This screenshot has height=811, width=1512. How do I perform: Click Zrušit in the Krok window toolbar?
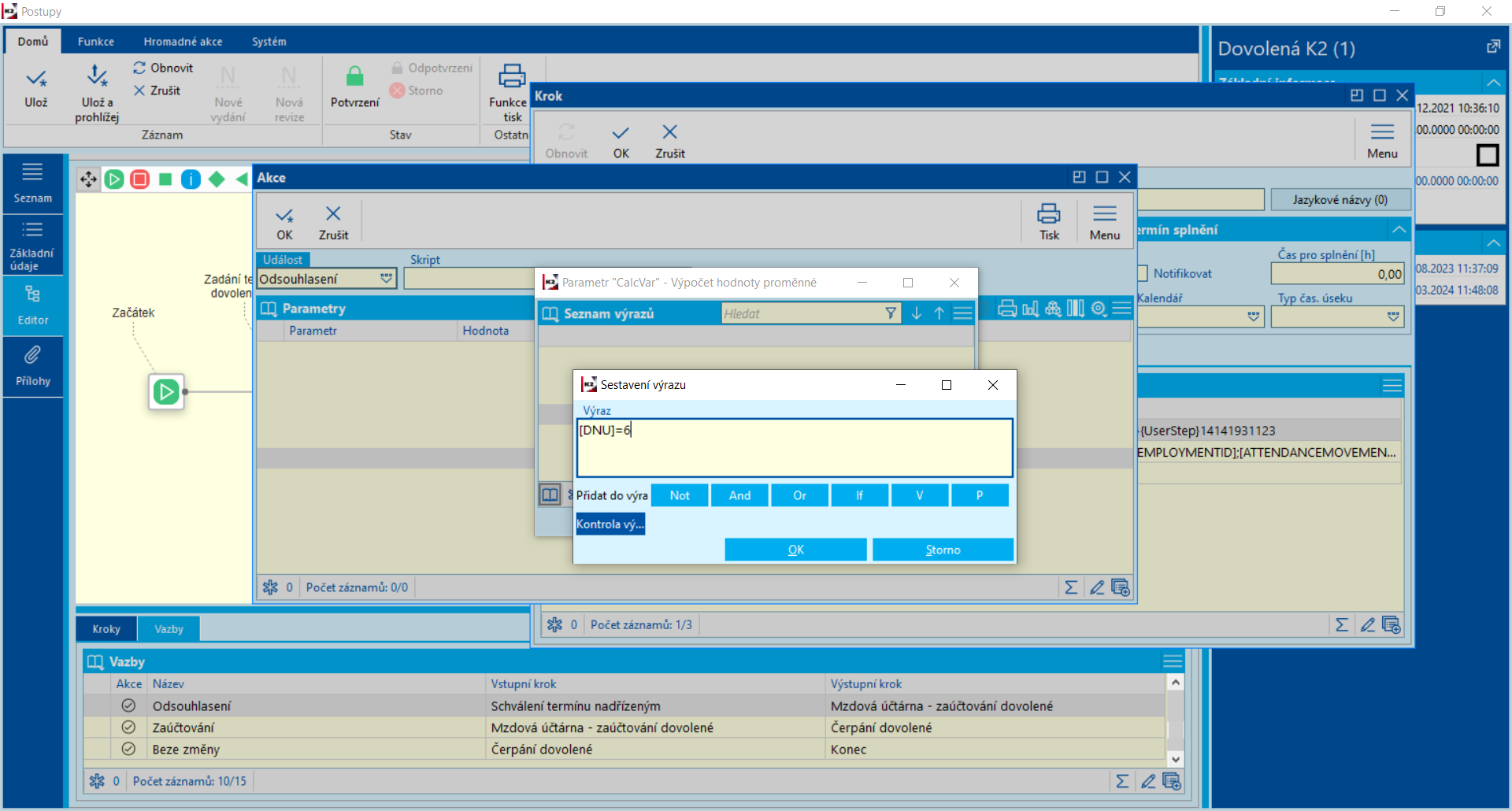click(x=670, y=142)
